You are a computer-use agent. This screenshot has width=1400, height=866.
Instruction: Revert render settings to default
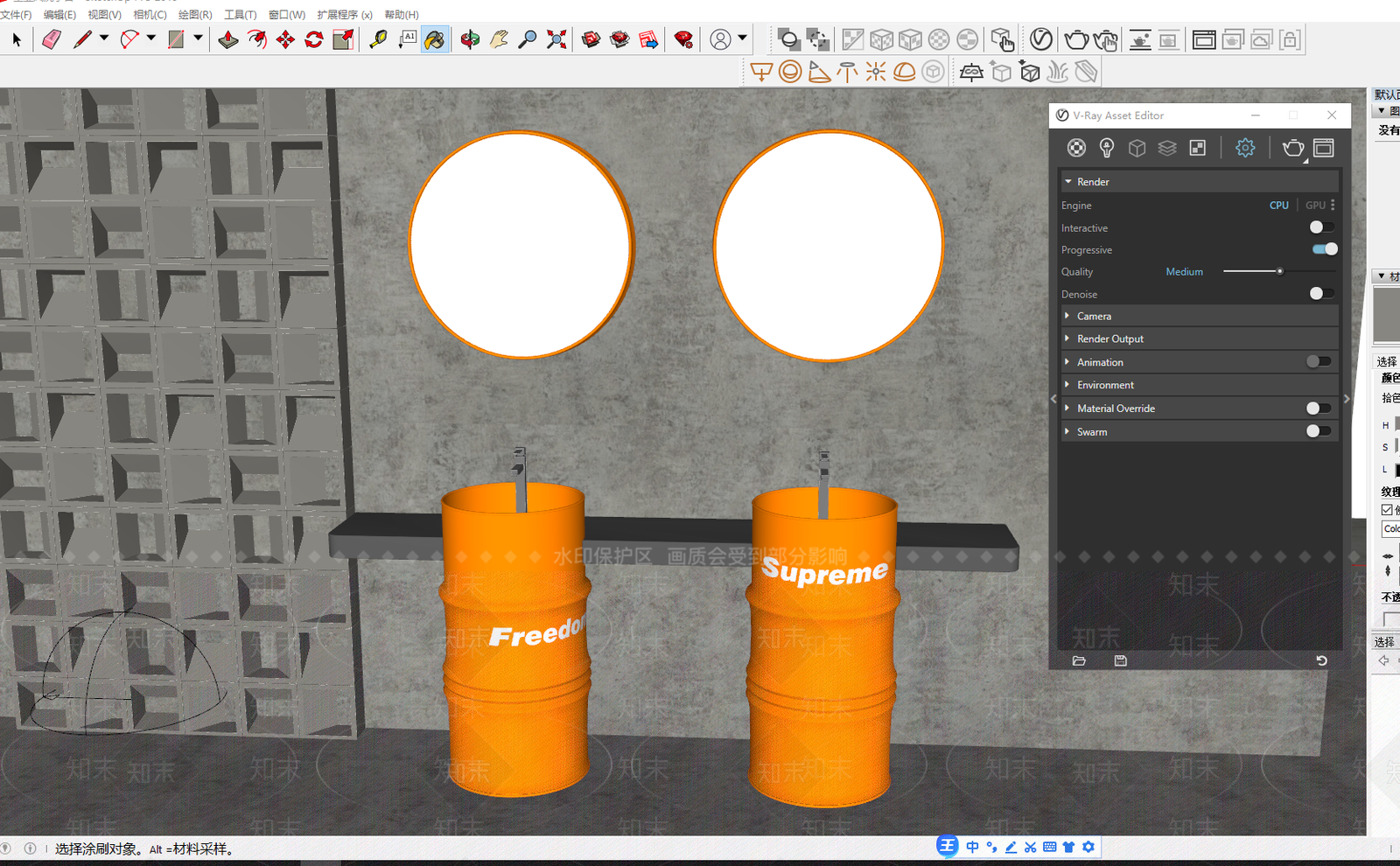click(x=1321, y=660)
